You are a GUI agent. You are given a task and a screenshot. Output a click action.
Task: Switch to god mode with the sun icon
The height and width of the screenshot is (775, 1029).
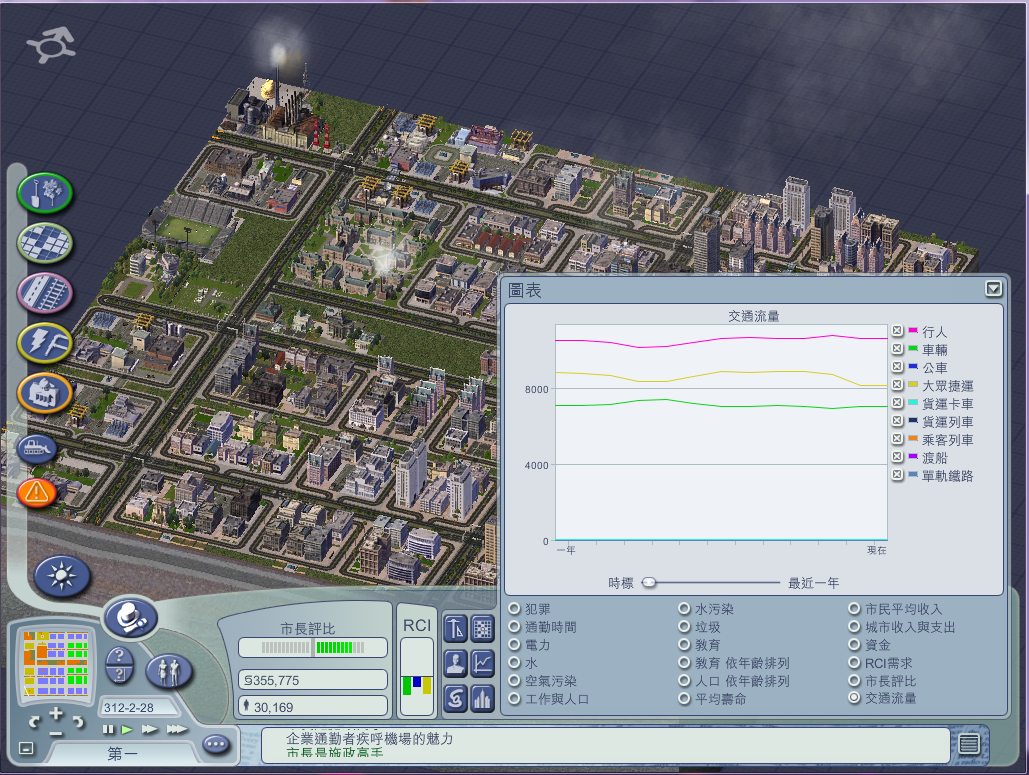(x=62, y=576)
